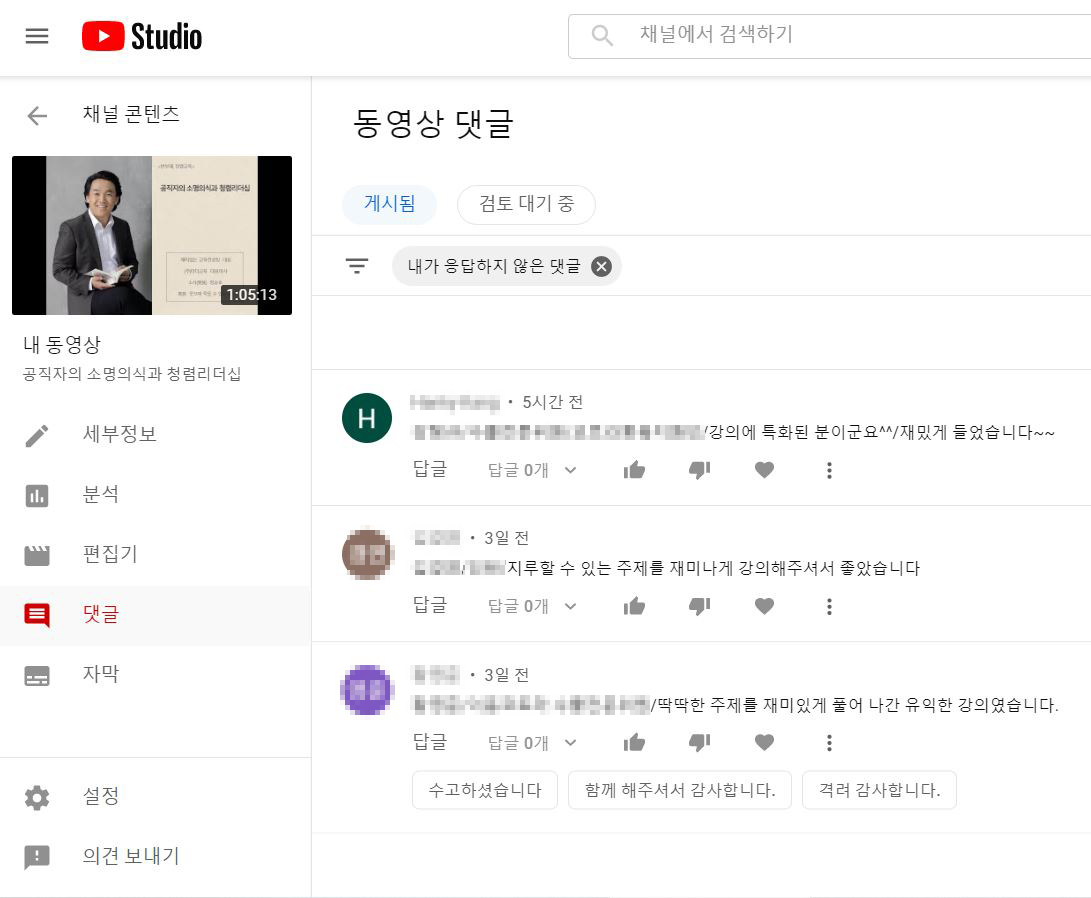Like the comment posted 5 hours ago

coord(634,470)
